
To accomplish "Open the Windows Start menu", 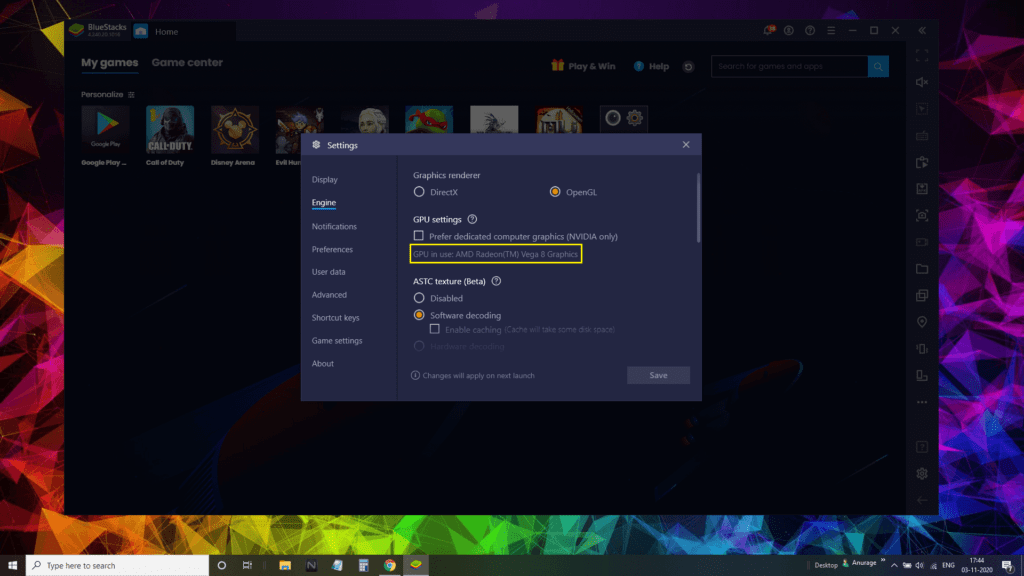I will (12, 566).
